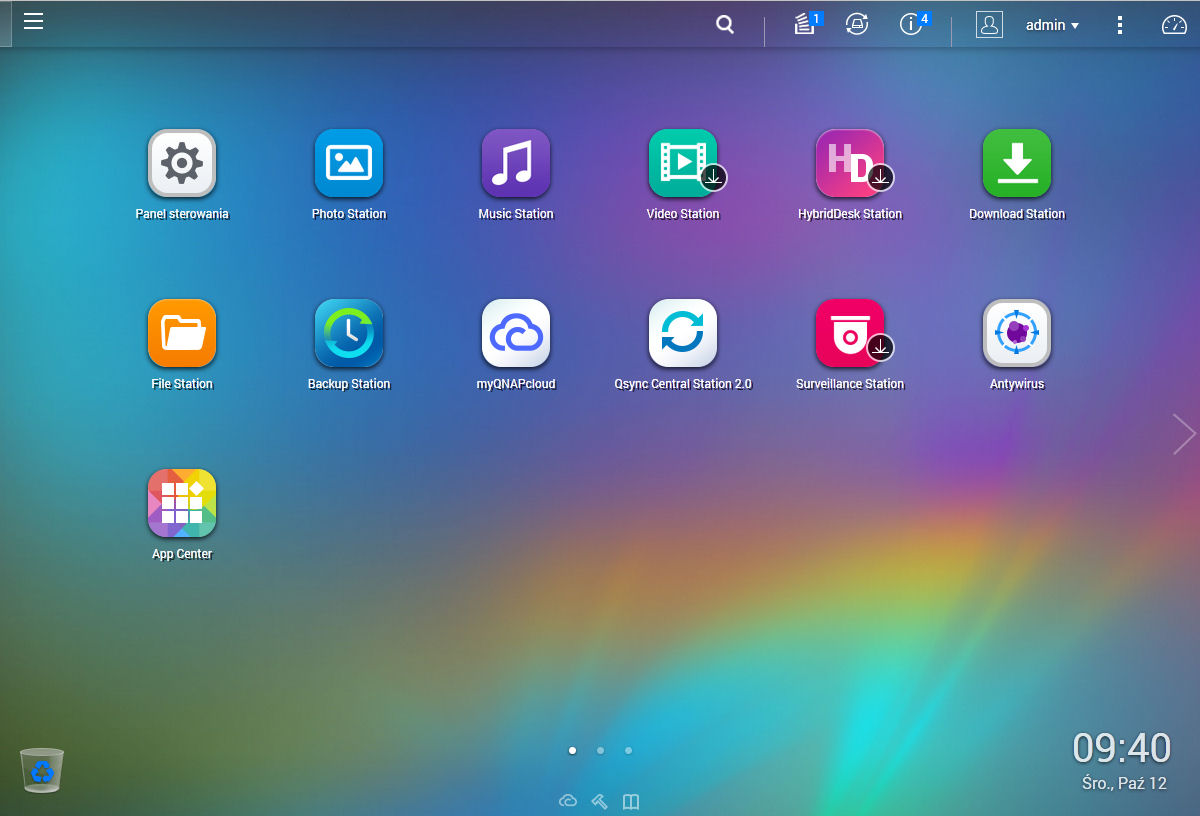The width and height of the screenshot is (1200, 816).
Task: Launch Music Station
Action: 516,163
